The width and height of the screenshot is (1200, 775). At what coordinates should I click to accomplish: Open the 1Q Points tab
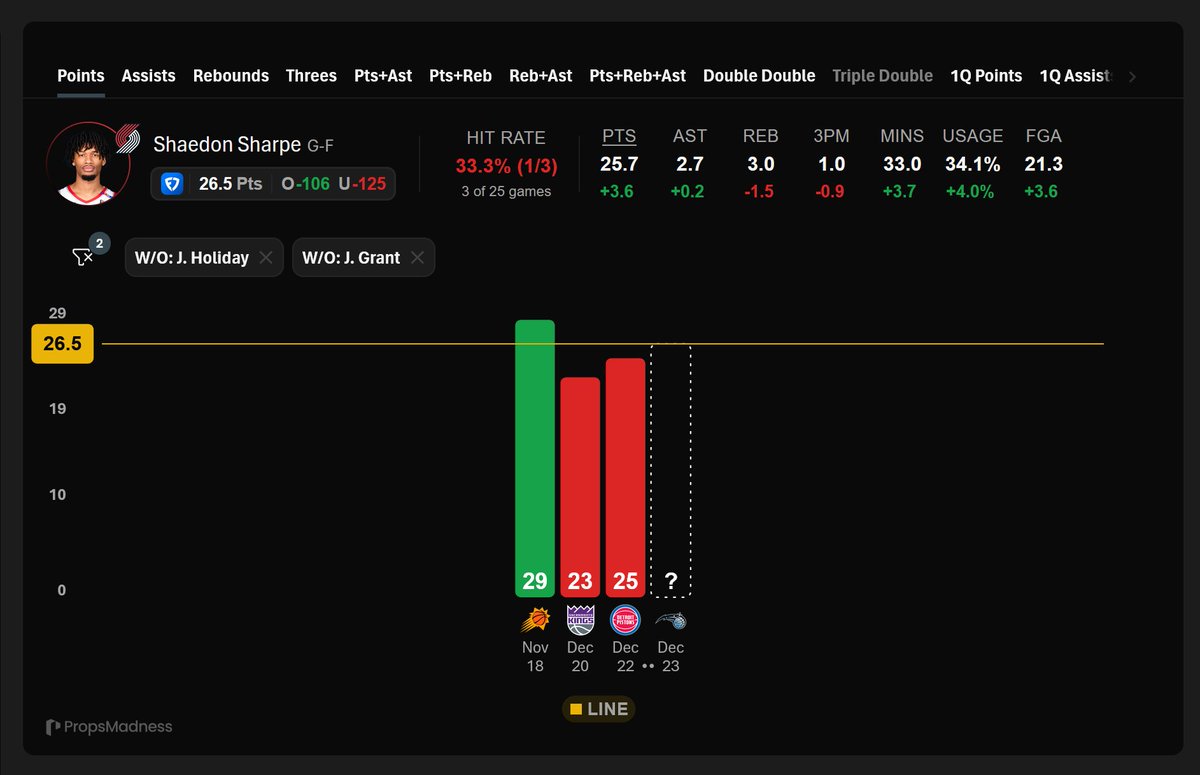coord(986,76)
